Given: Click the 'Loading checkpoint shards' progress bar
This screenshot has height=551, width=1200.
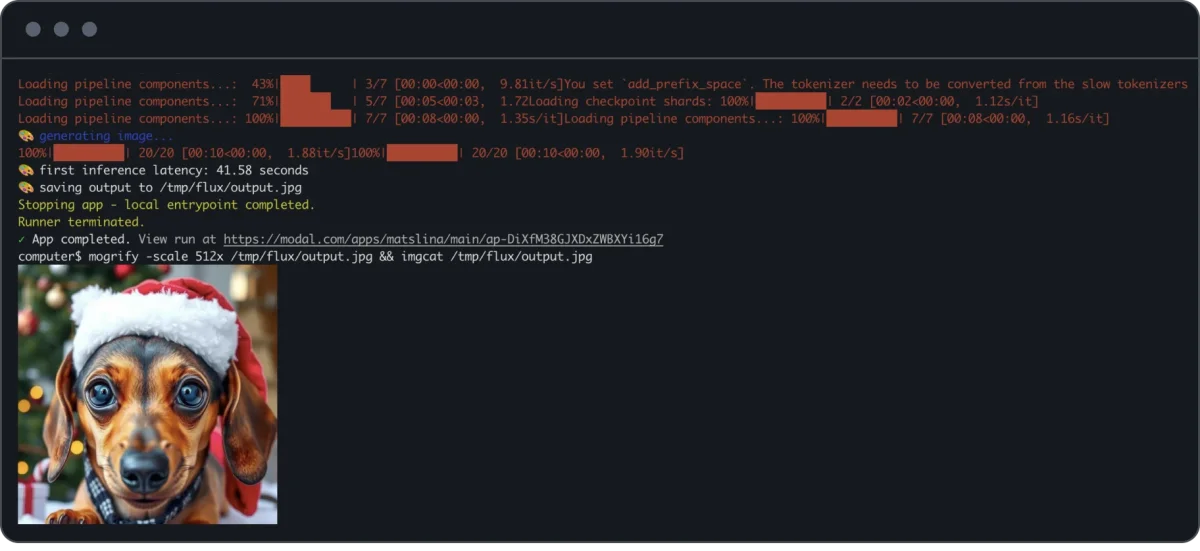Looking at the screenshot, I should coord(791,102).
